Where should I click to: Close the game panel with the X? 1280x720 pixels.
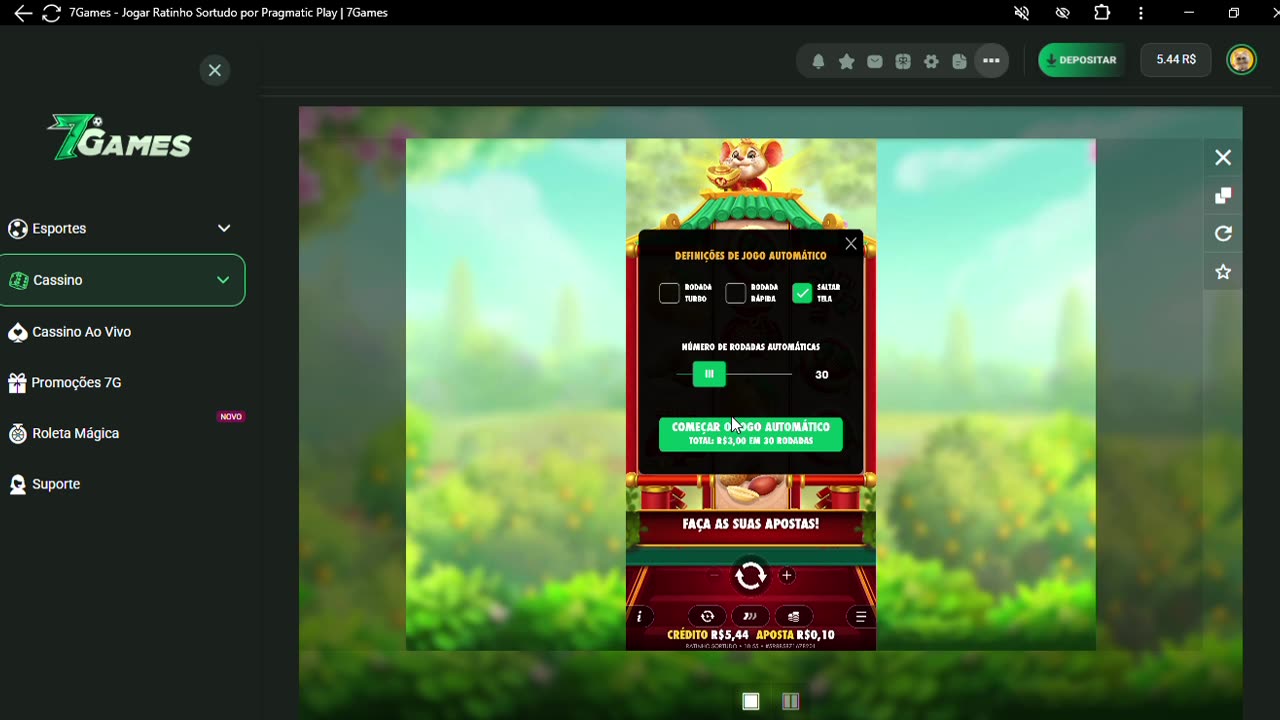point(1223,158)
